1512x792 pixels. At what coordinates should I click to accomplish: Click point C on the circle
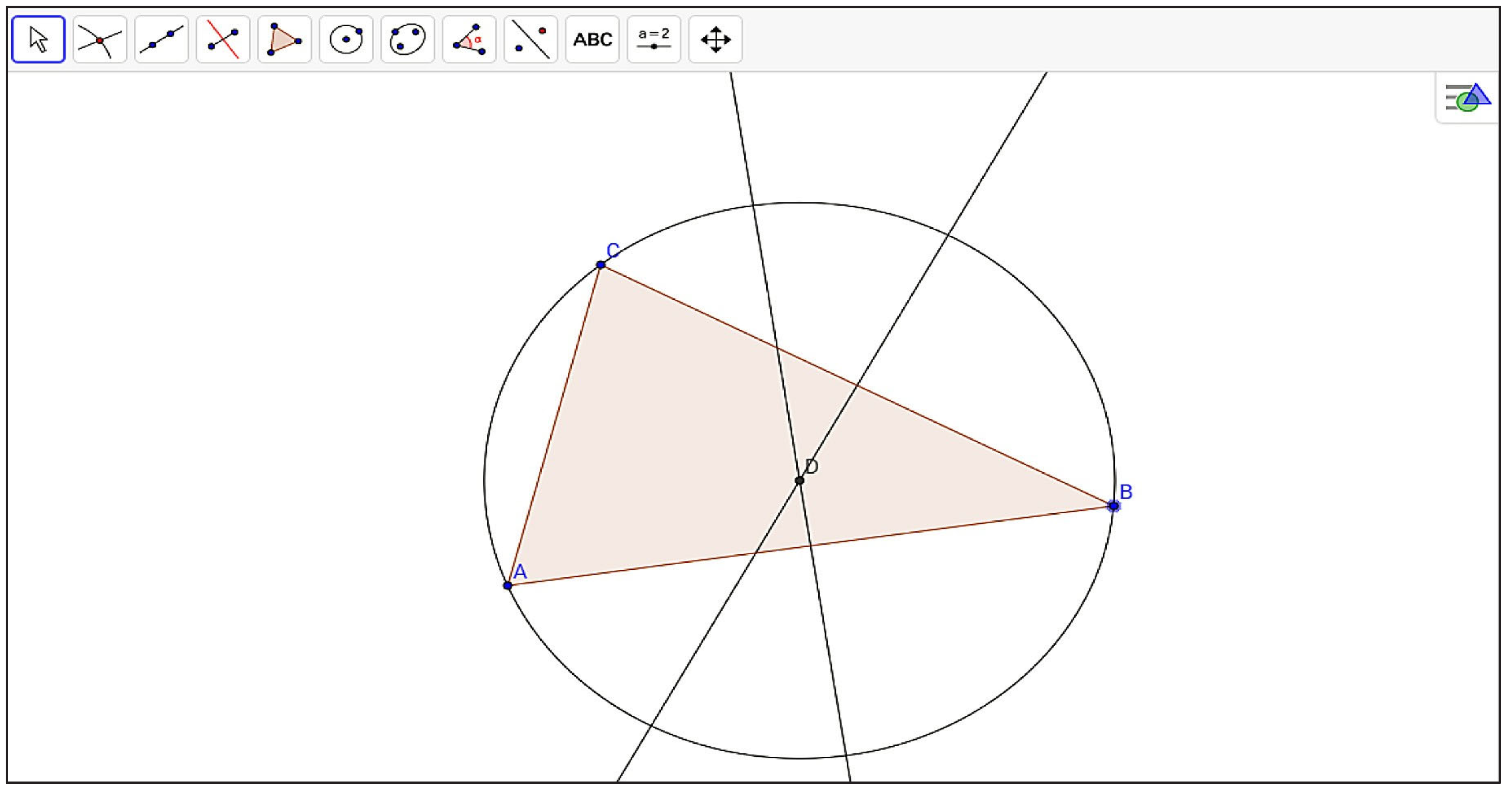point(600,265)
